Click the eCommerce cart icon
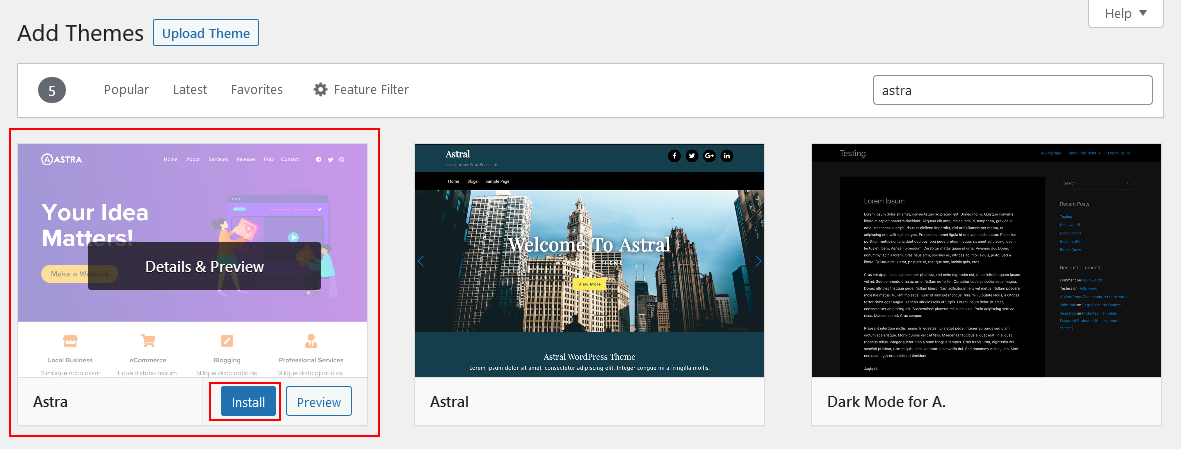 148,341
